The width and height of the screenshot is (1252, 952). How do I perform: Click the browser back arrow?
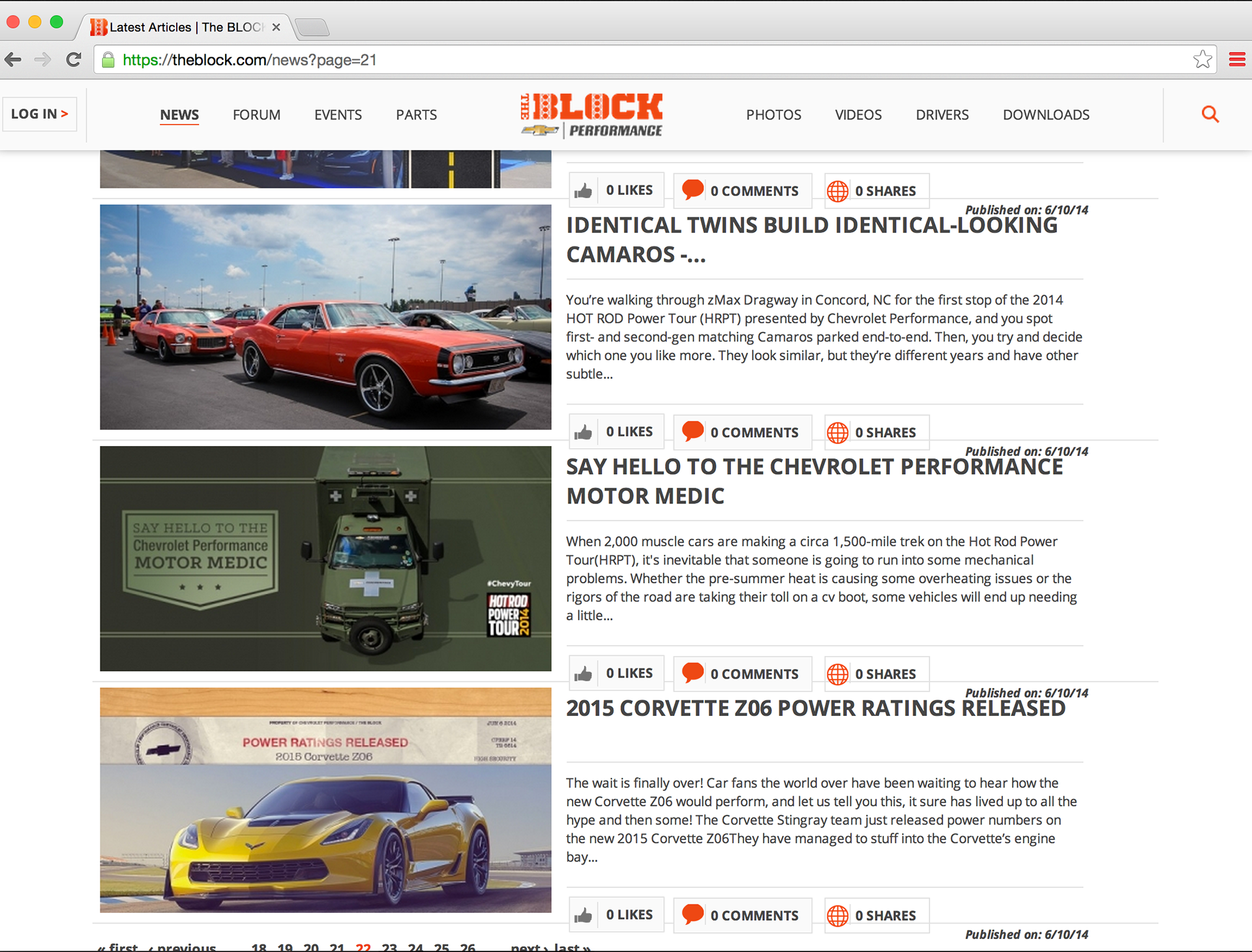[x=13, y=60]
